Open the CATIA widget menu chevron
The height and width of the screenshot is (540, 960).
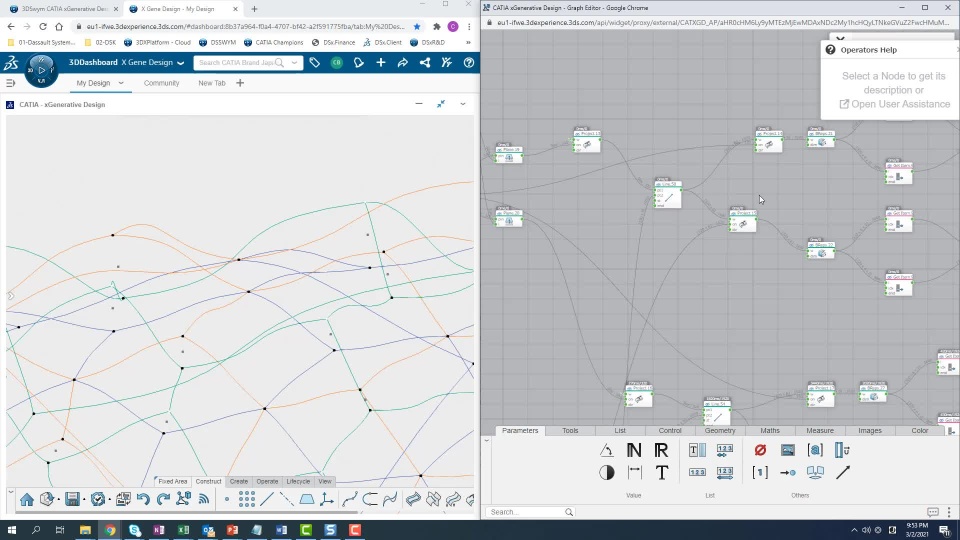463,104
